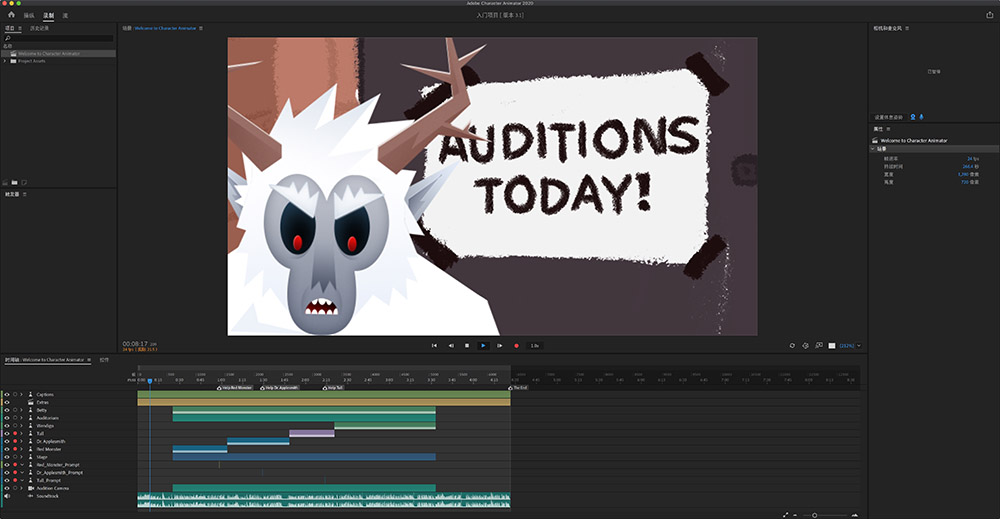This screenshot has height=519, width=1000.
Task: Adjust the timeline zoom slider handle
Action: click(x=814, y=515)
